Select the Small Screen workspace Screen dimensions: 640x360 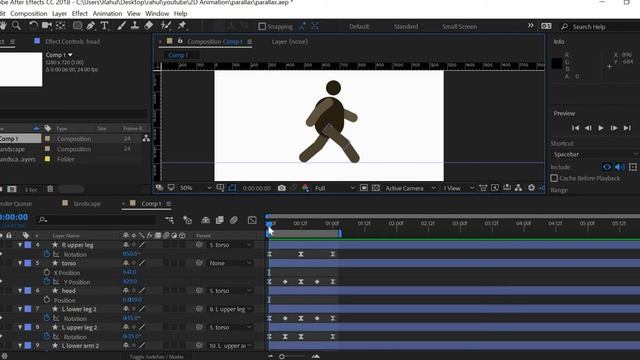click(459, 27)
